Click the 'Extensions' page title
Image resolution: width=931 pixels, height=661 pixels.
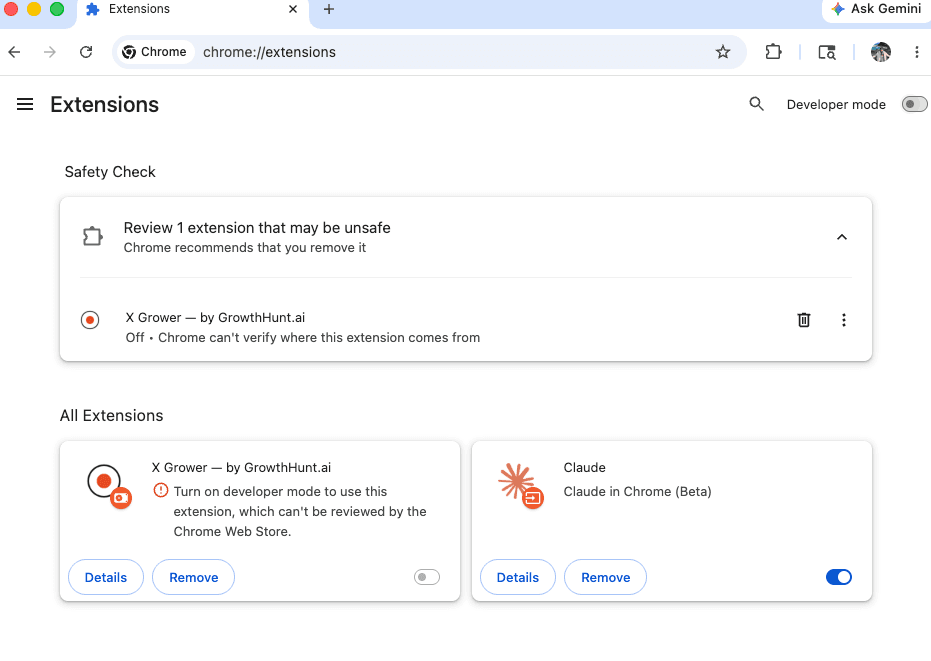pyautogui.click(x=104, y=105)
